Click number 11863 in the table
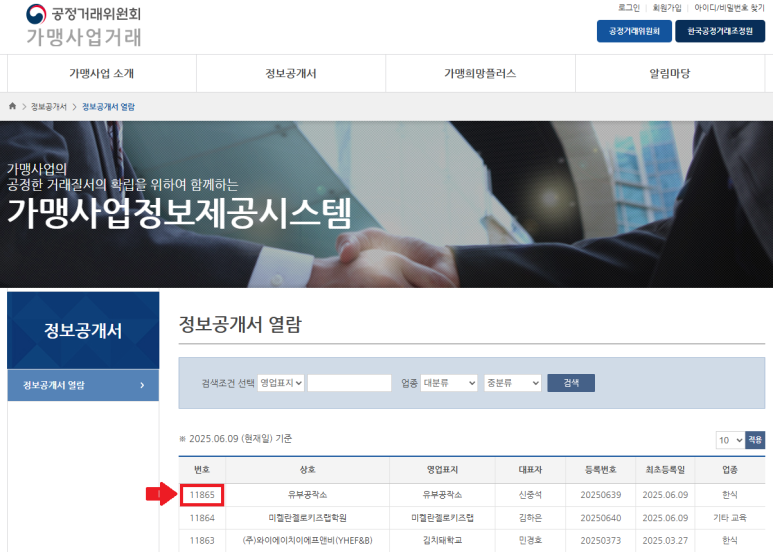This screenshot has width=773, height=552. [x=202, y=541]
